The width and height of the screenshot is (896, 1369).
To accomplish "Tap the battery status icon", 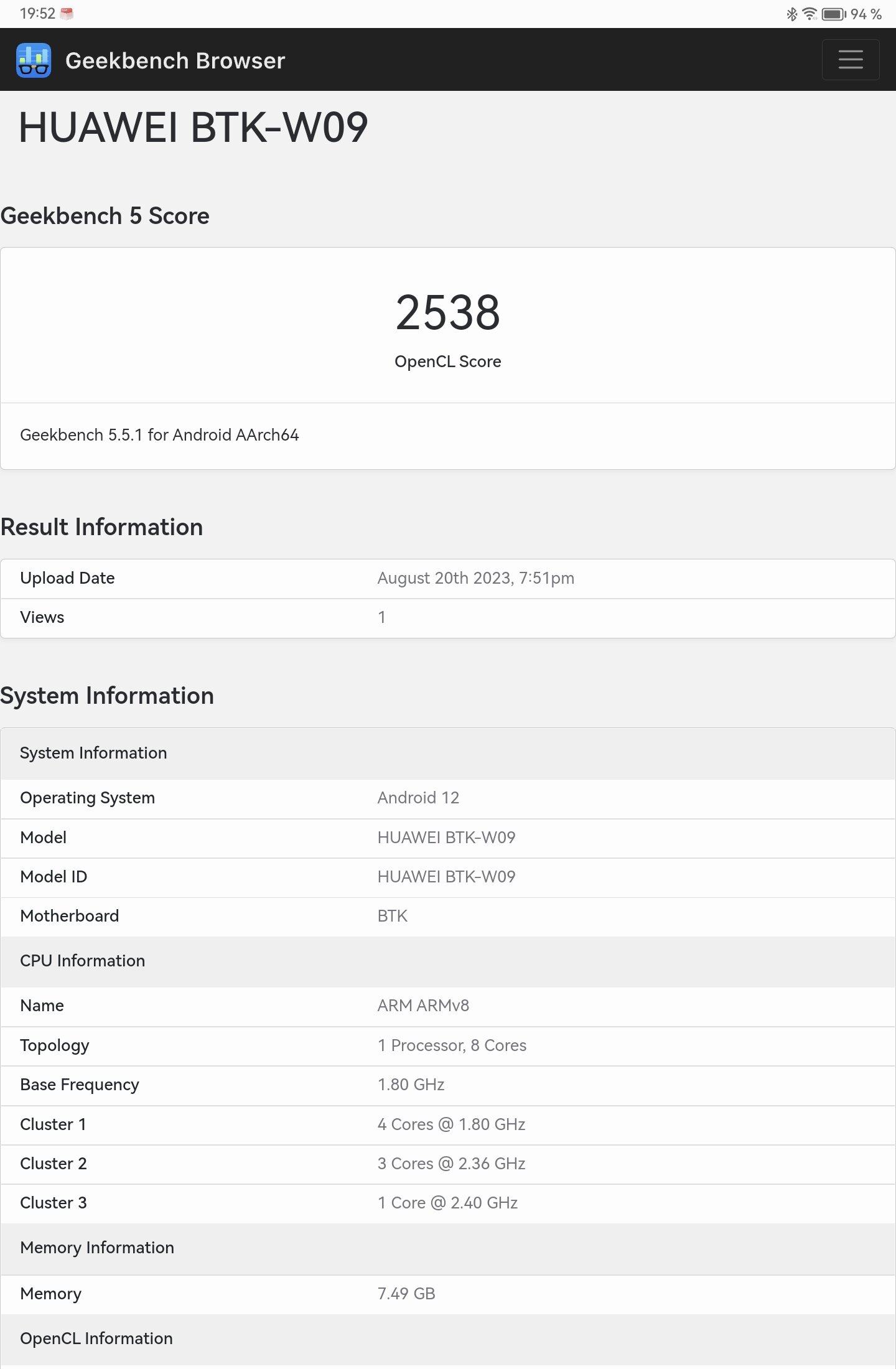I will tap(834, 14).
